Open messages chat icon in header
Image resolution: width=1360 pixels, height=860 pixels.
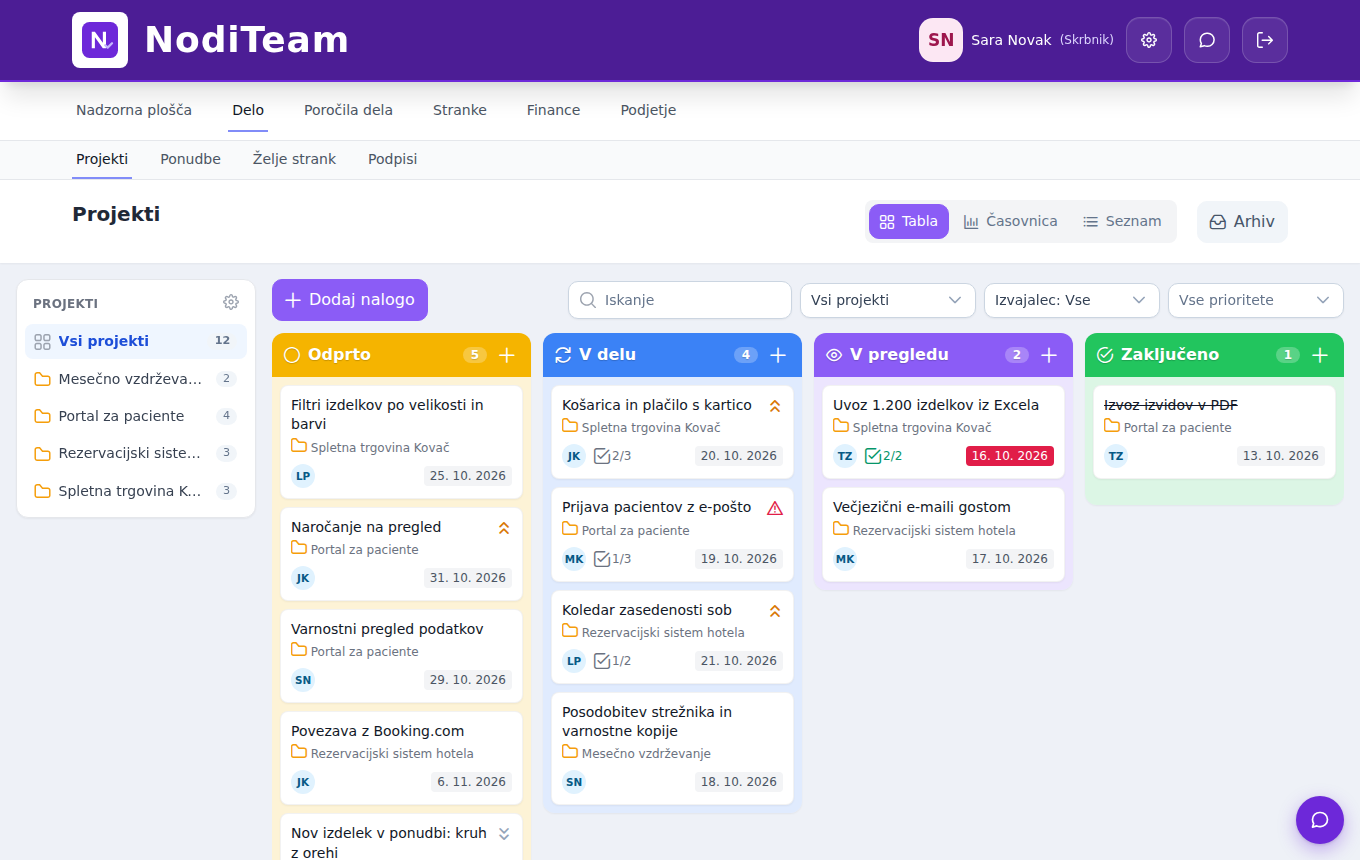tap(1207, 40)
